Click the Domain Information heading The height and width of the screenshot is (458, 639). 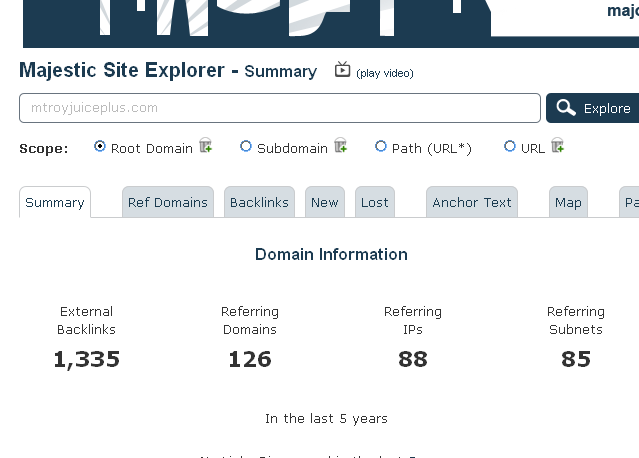(x=331, y=254)
